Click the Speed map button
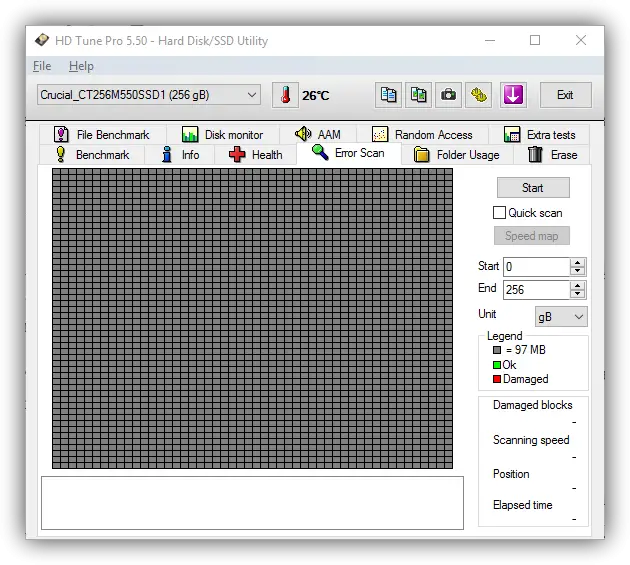The image size is (630, 565). point(532,235)
